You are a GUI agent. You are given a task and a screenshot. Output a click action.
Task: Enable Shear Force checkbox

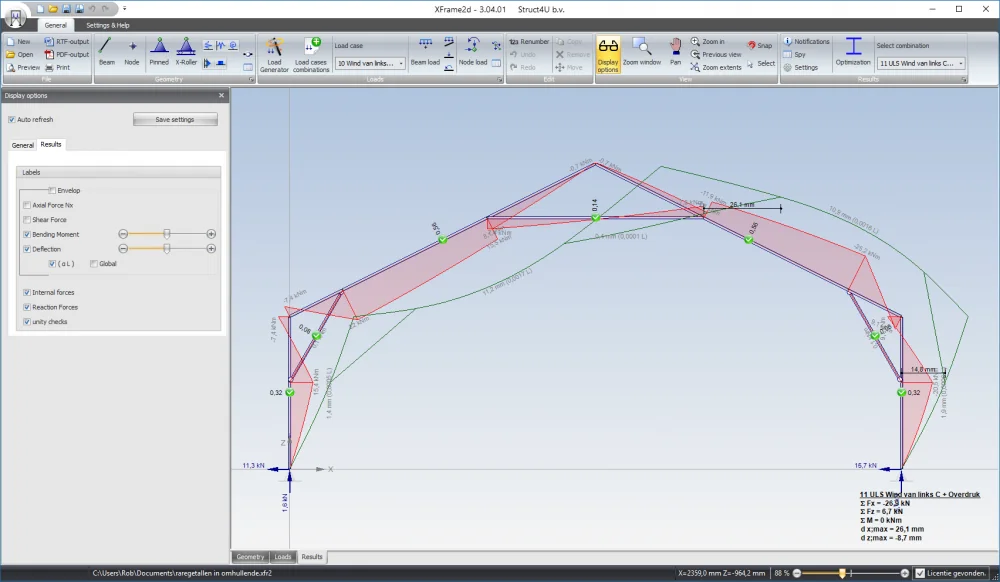click(x=27, y=219)
